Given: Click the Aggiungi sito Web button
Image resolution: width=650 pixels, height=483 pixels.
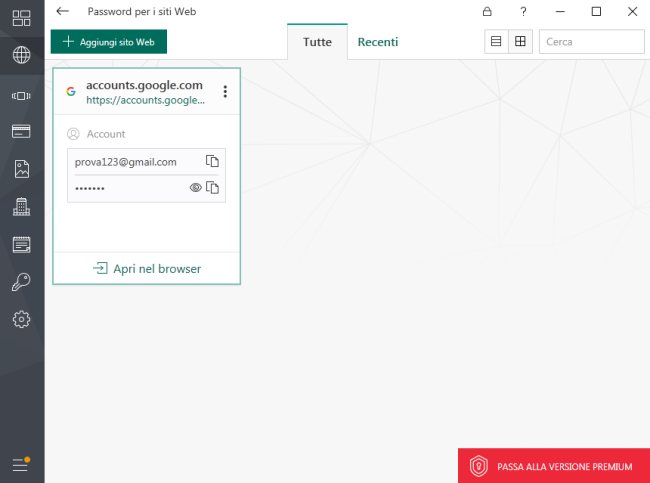Looking at the screenshot, I should tap(109, 41).
